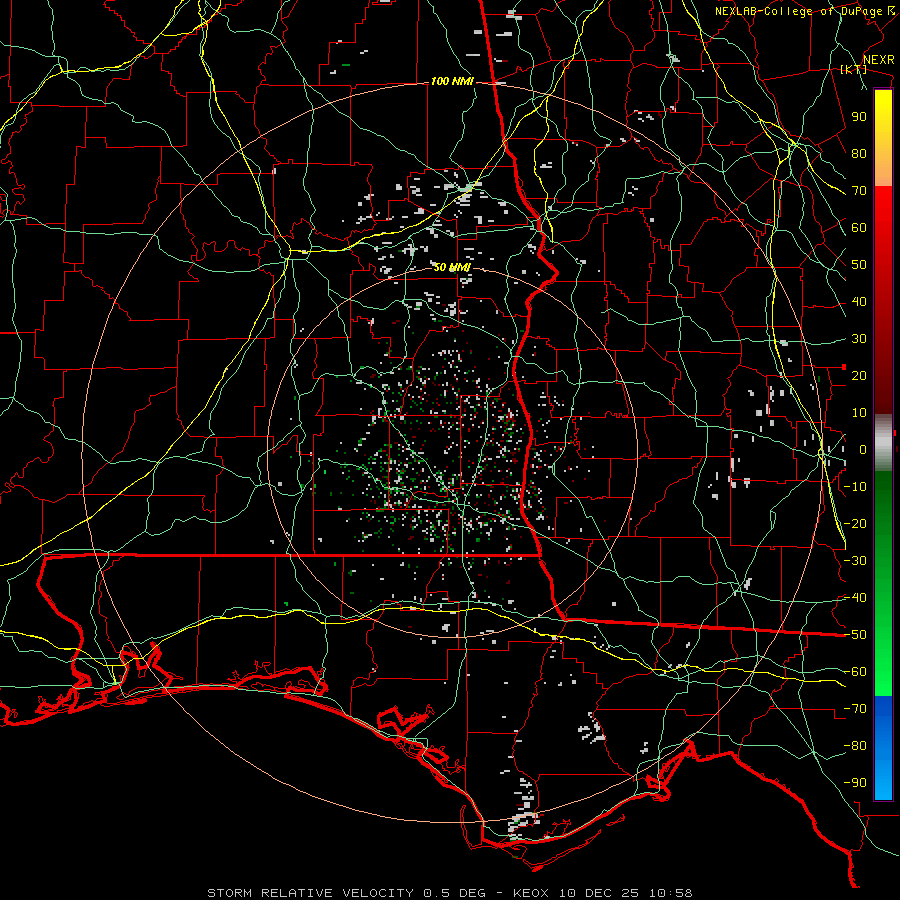Screen dimensions: 900x900
Task: Click the gray zero-velocity segment of the color bar
Action: coord(883,443)
